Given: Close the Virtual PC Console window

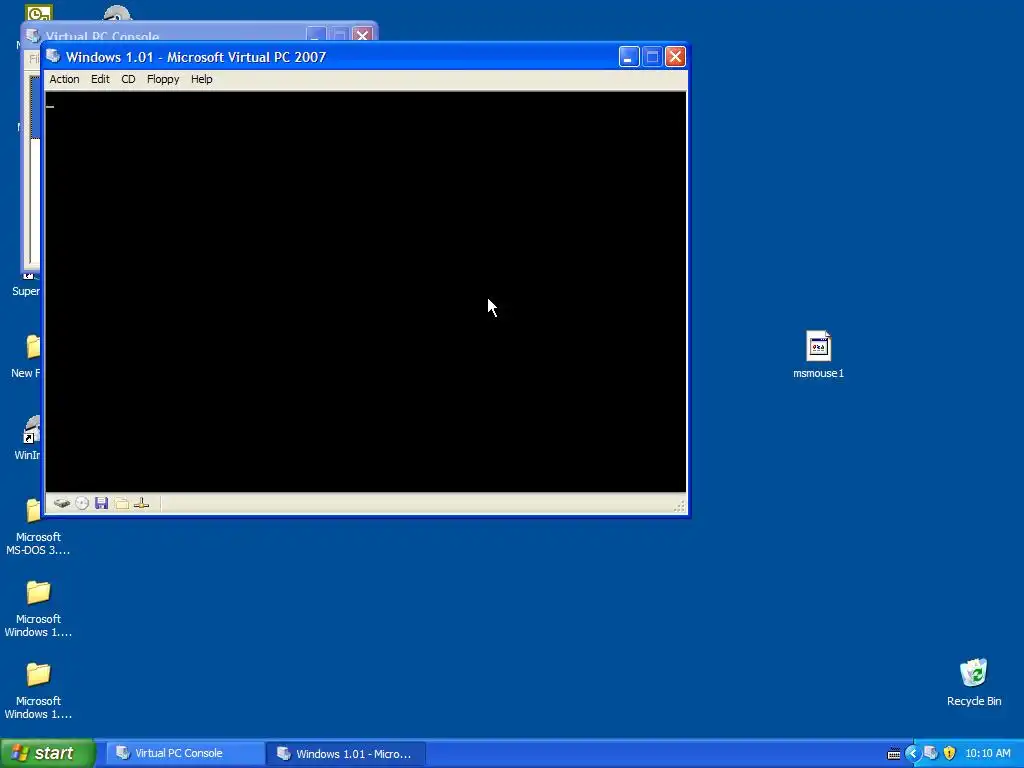Looking at the screenshot, I should pyautogui.click(x=362, y=34).
